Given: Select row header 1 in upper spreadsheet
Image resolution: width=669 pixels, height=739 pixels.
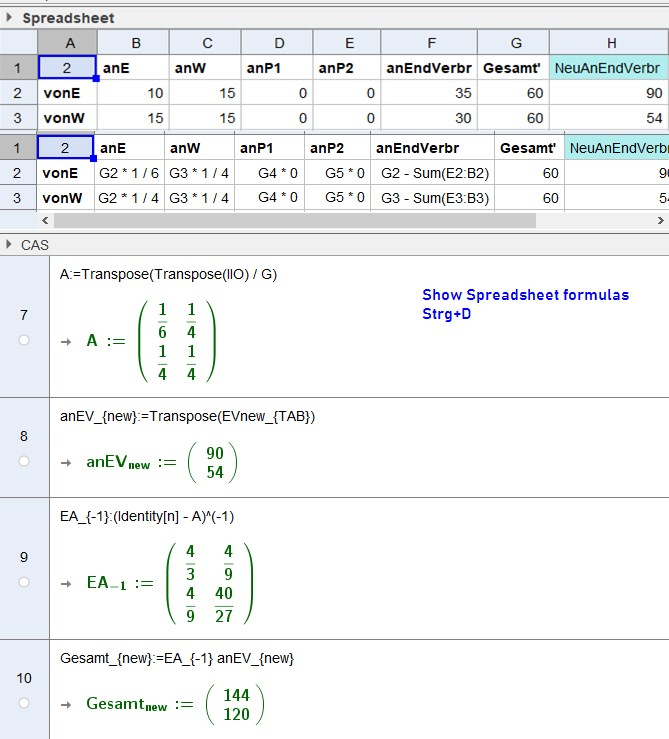Looking at the screenshot, I should (x=18, y=68).
